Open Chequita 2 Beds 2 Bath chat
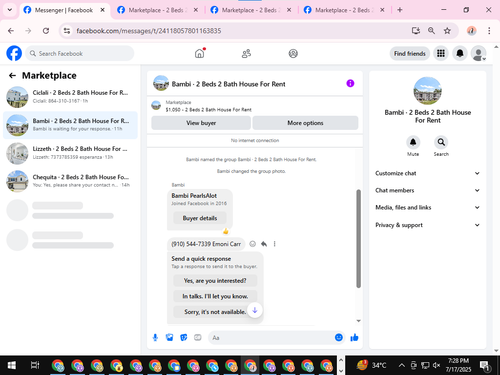 tap(70, 181)
